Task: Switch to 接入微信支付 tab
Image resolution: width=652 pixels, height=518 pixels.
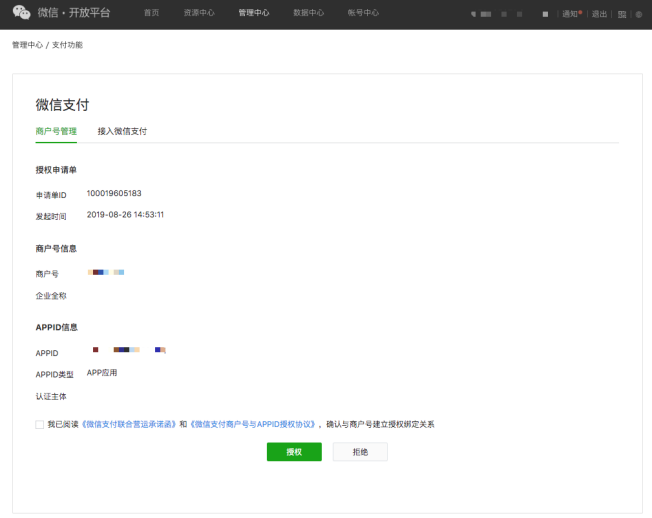Action: click(122, 131)
